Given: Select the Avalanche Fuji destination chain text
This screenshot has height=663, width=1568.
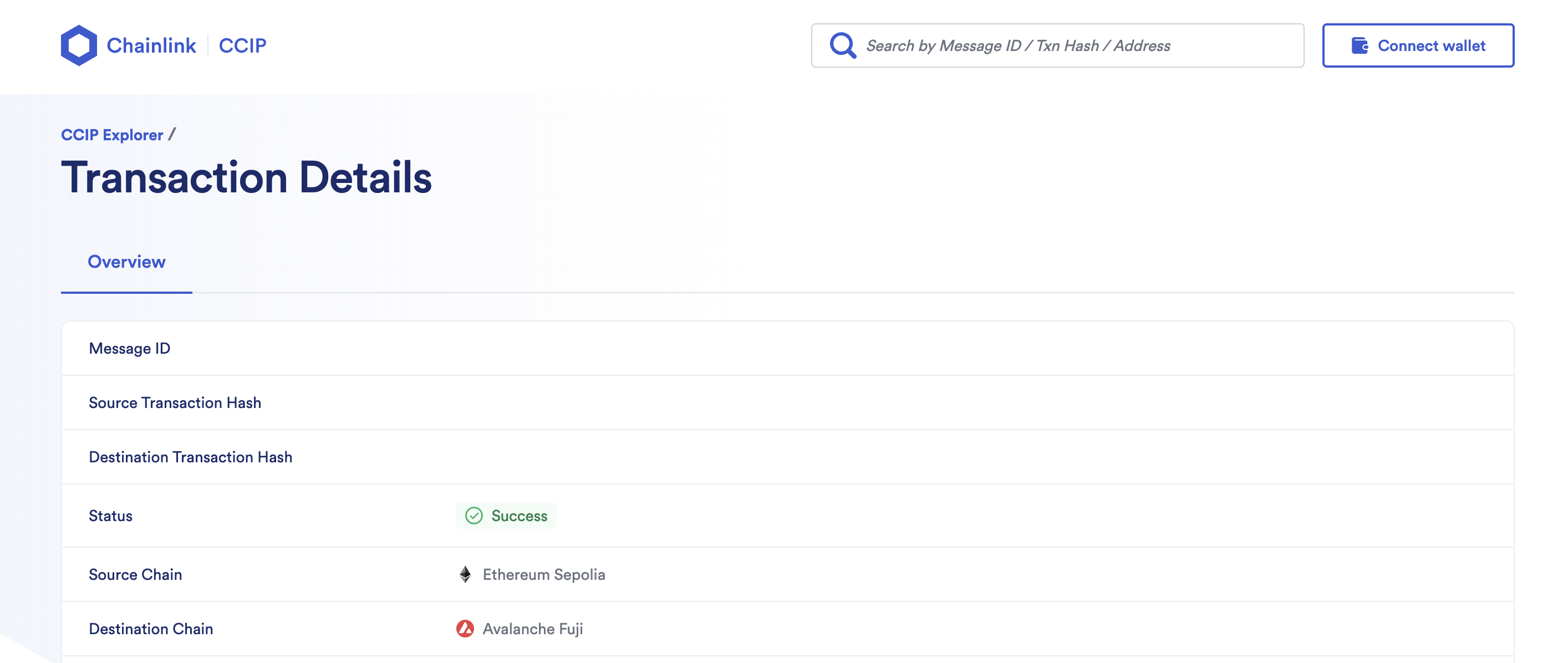Looking at the screenshot, I should coord(533,628).
